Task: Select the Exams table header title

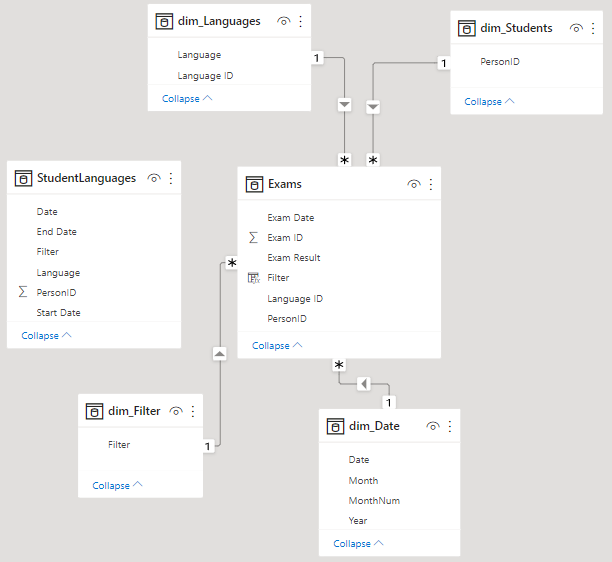Action: 285,184
